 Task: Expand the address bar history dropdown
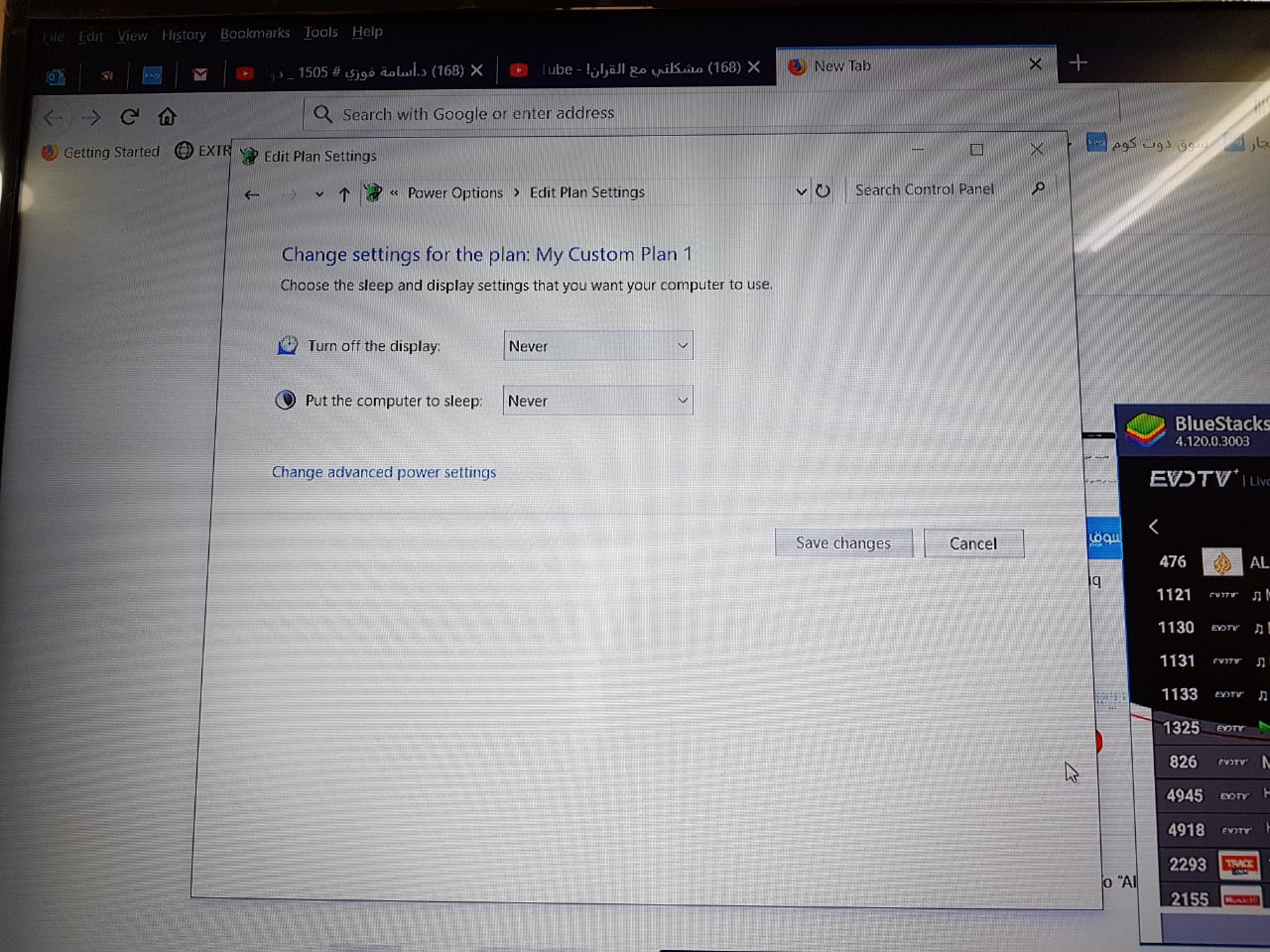coord(801,191)
